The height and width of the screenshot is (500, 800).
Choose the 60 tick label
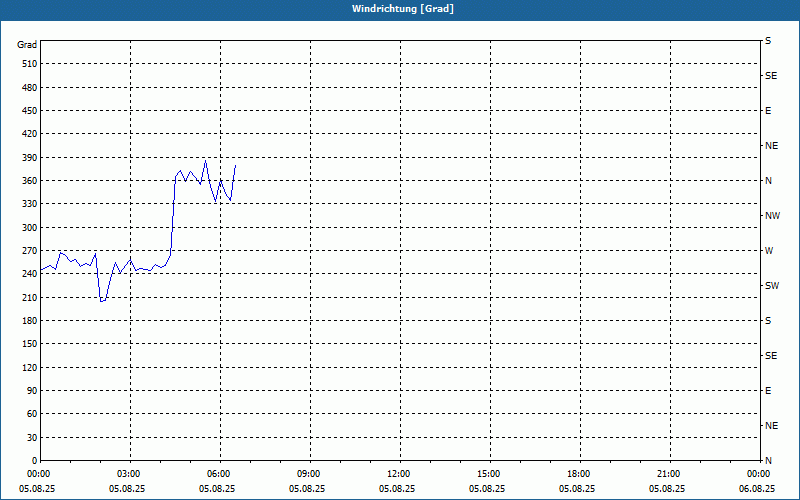[32, 414]
